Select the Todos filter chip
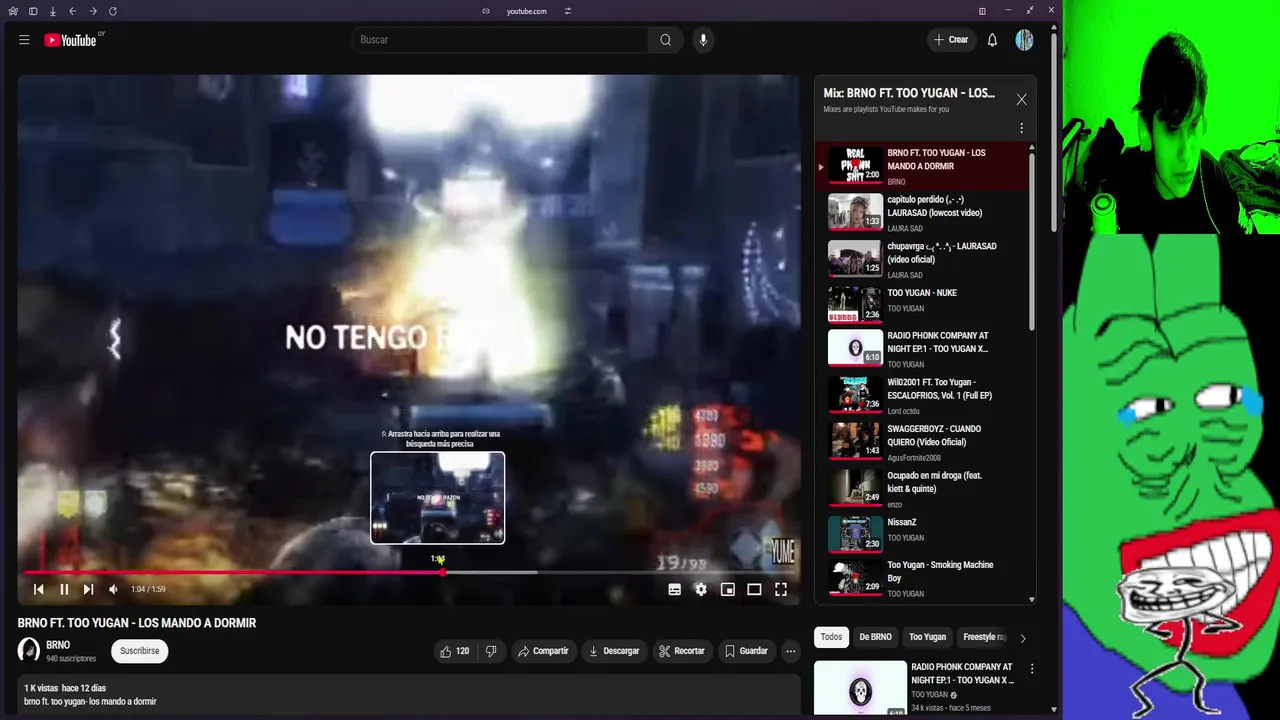The image size is (1280, 720). click(x=831, y=637)
